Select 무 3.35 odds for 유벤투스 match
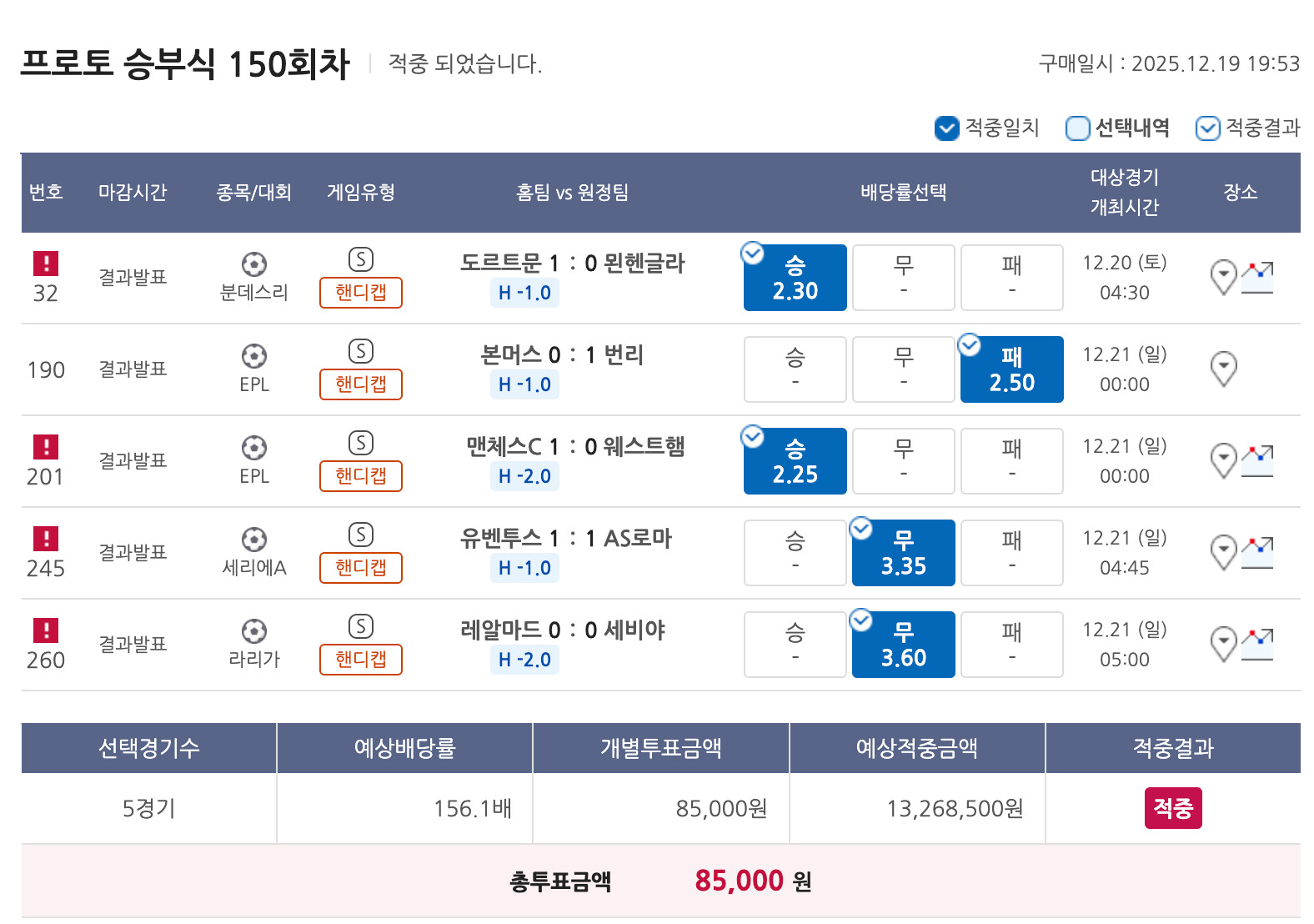The height and width of the screenshot is (924, 1314). [x=903, y=553]
